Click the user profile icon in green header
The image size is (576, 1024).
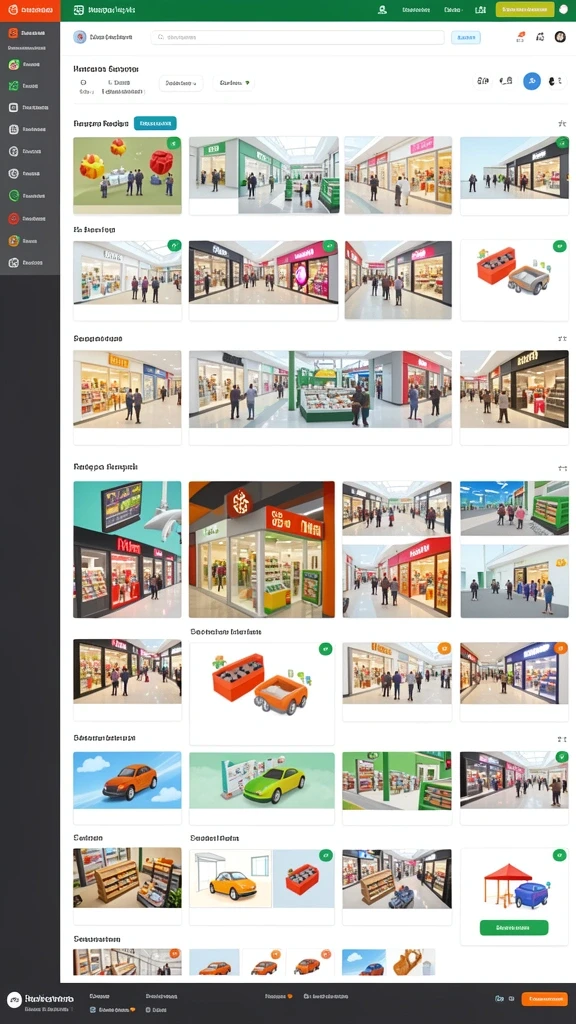pyautogui.click(x=382, y=10)
